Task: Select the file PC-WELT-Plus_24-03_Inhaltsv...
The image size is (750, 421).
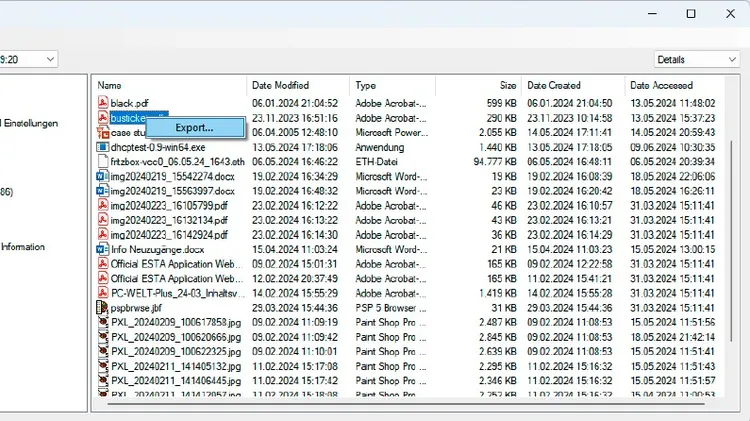Action: (x=177, y=293)
